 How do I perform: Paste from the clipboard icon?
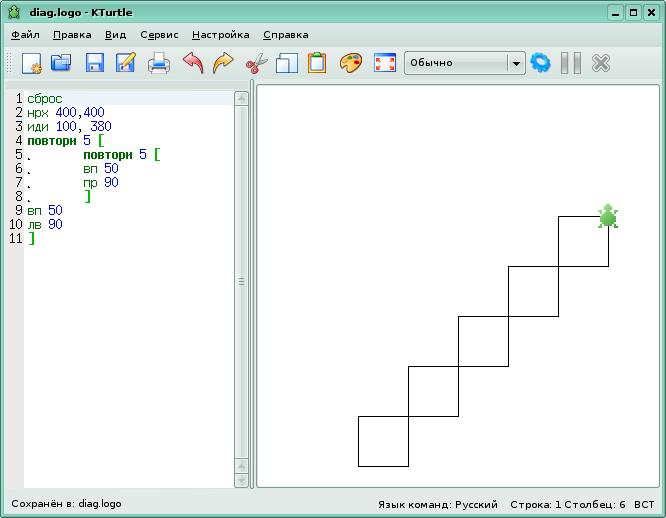click(x=317, y=63)
